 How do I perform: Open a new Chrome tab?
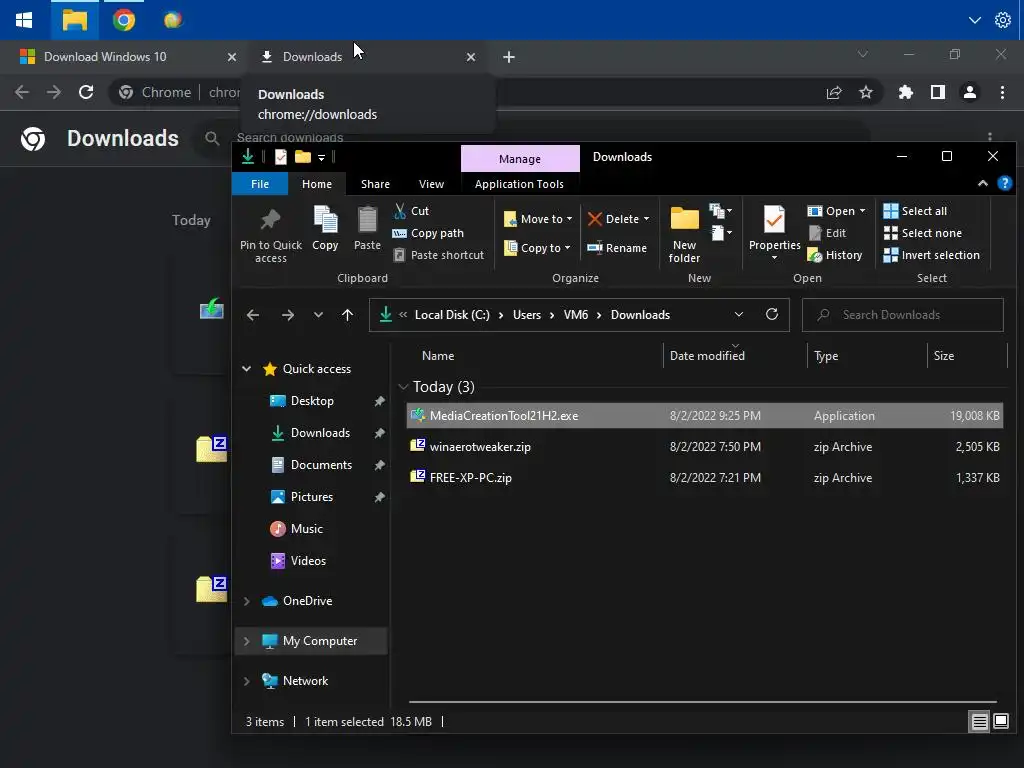[x=509, y=57]
